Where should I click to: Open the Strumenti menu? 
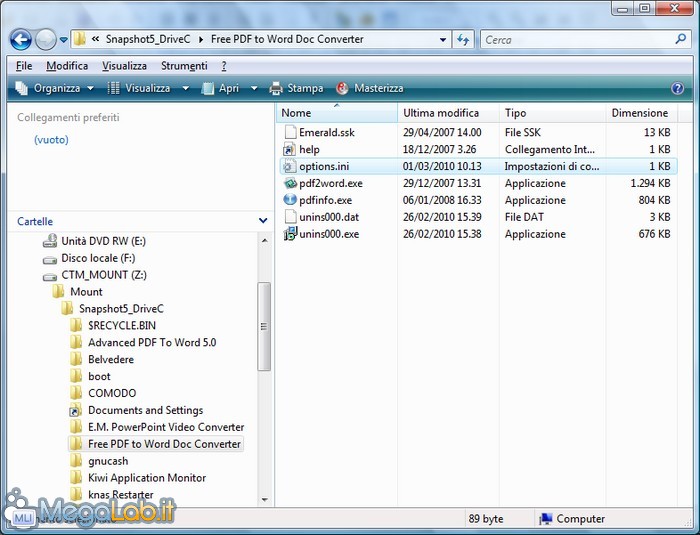[184, 66]
